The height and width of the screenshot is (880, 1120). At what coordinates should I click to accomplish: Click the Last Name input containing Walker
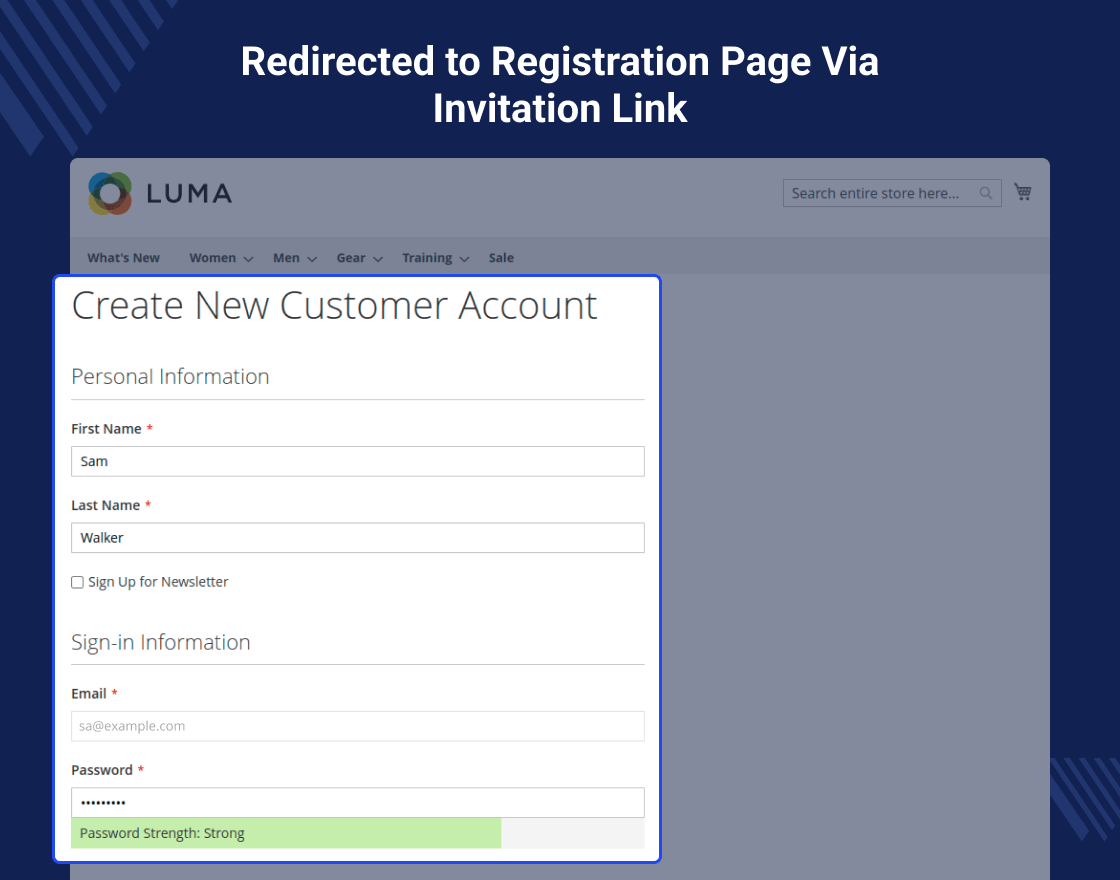click(357, 537)
